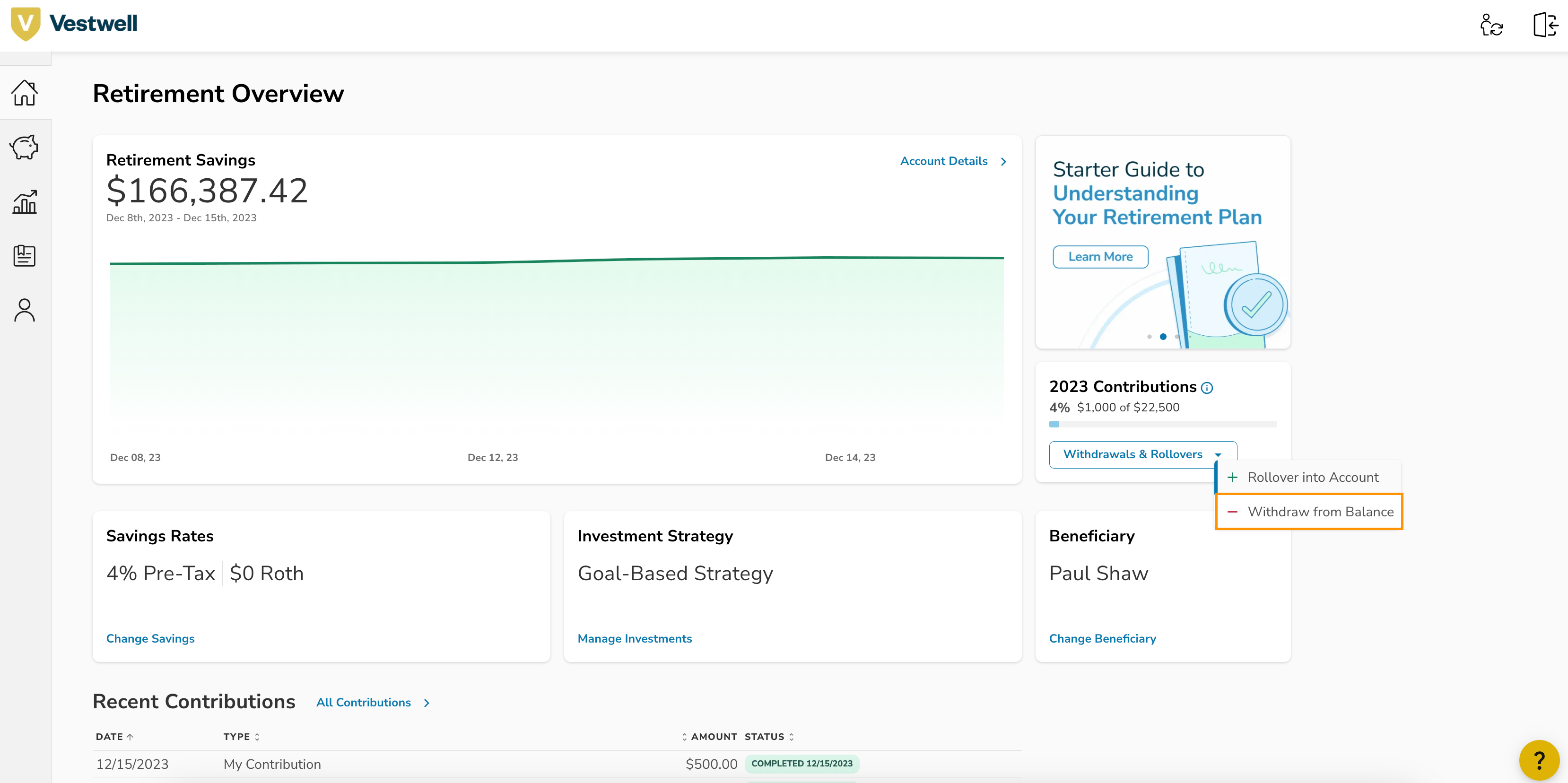This screenshot has width=1568, height=783.
Task: Click the 2023 Contributions info icon
Action: pos(1207,388)
